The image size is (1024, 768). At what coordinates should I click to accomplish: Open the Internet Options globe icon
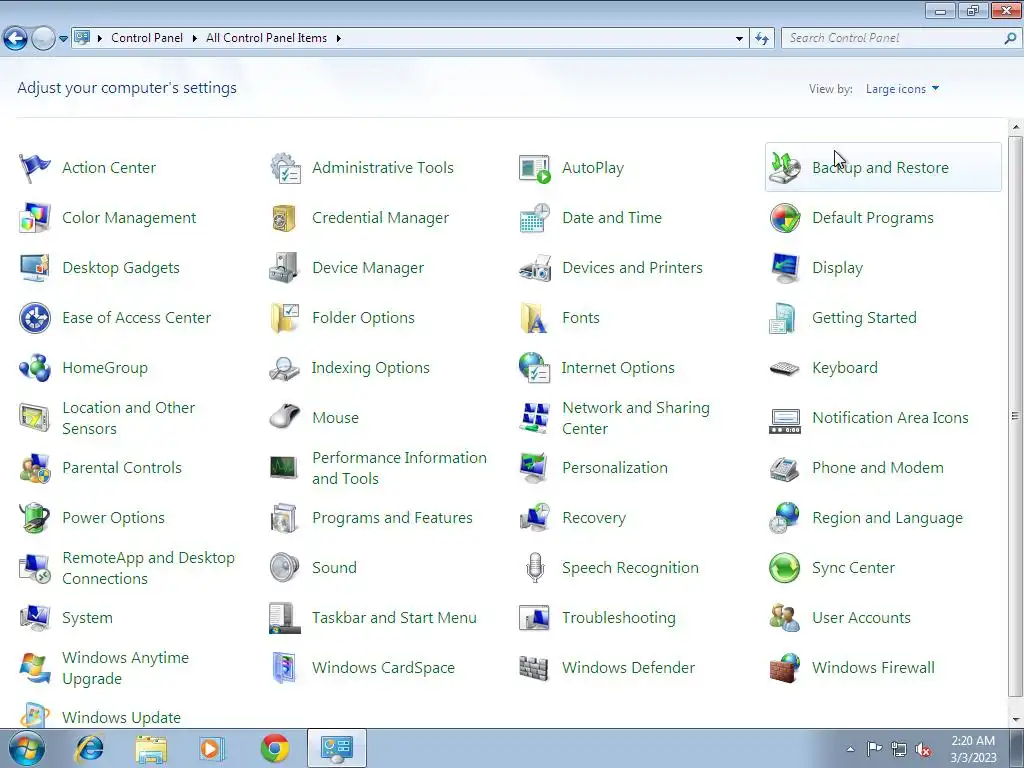click(x=535, y=368)
